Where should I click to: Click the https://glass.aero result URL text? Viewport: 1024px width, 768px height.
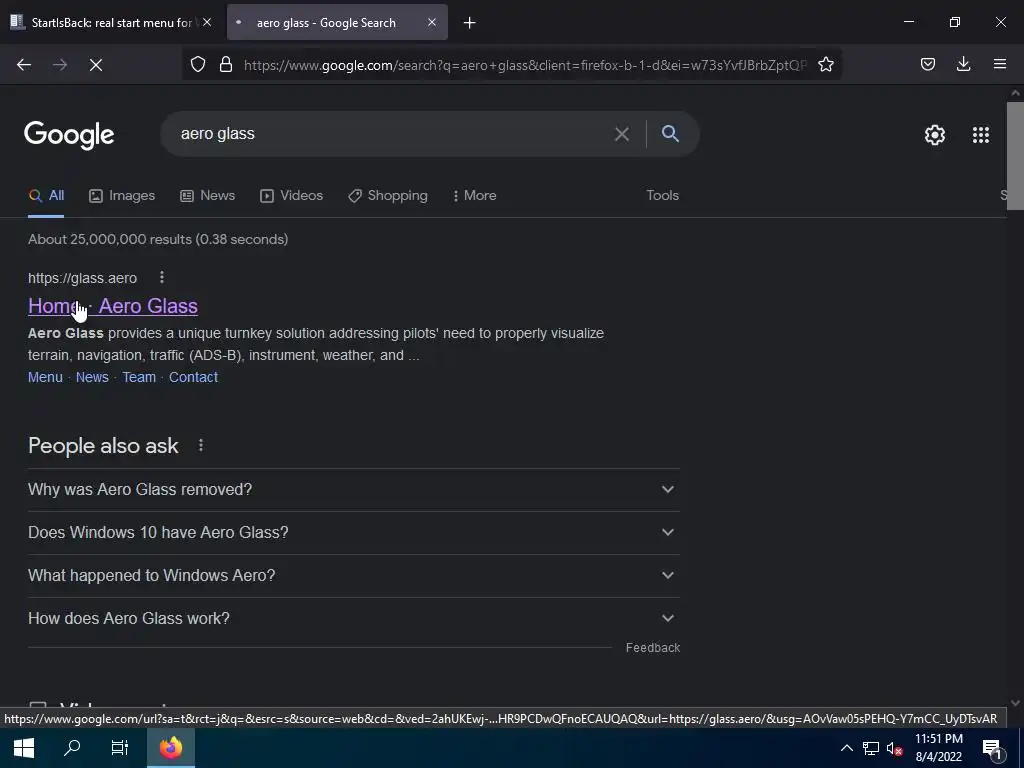[x=82, y=278]
